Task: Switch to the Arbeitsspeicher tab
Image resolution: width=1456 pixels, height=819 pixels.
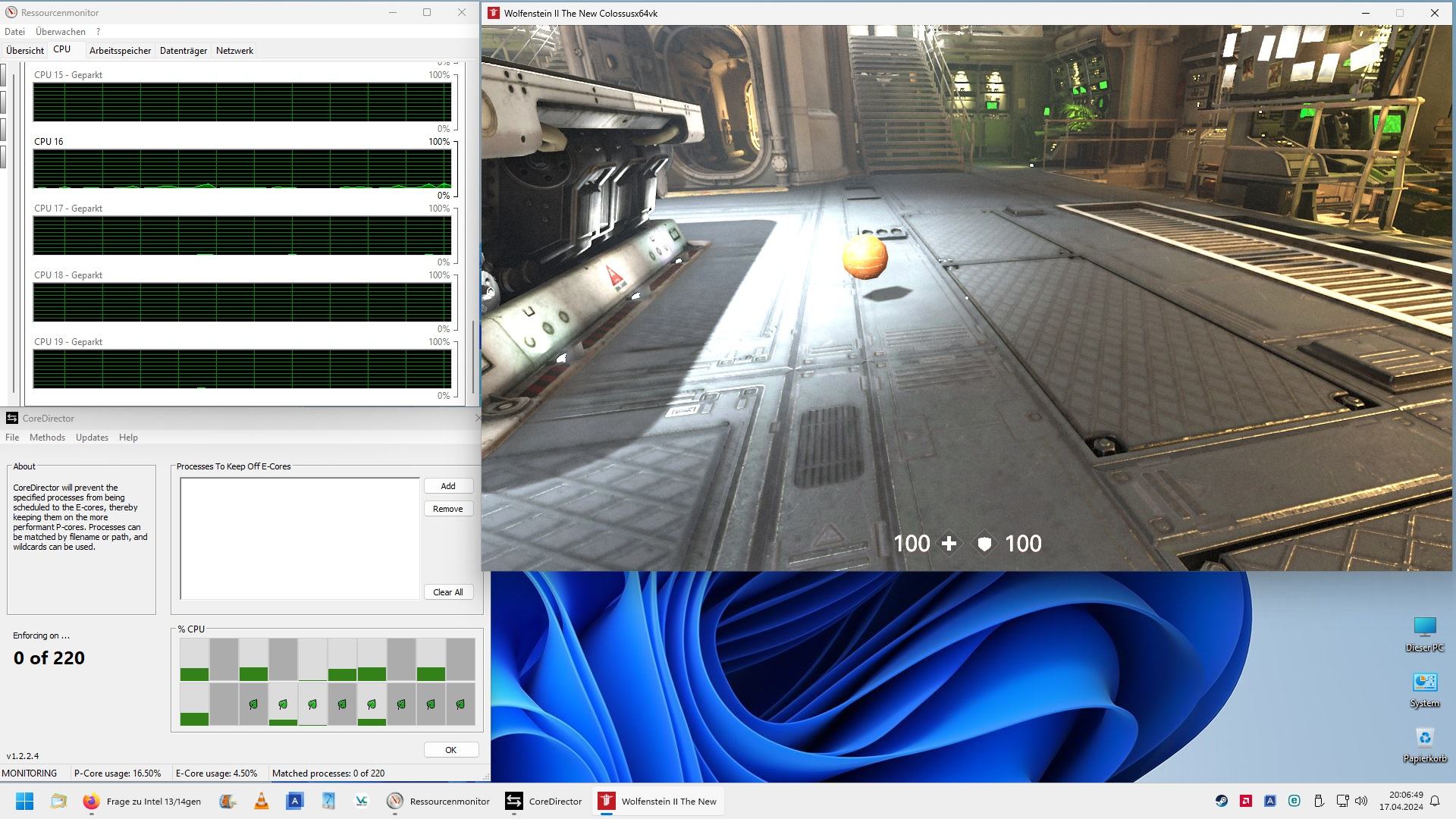Action: pyautogui.click(x=120, y=51)
